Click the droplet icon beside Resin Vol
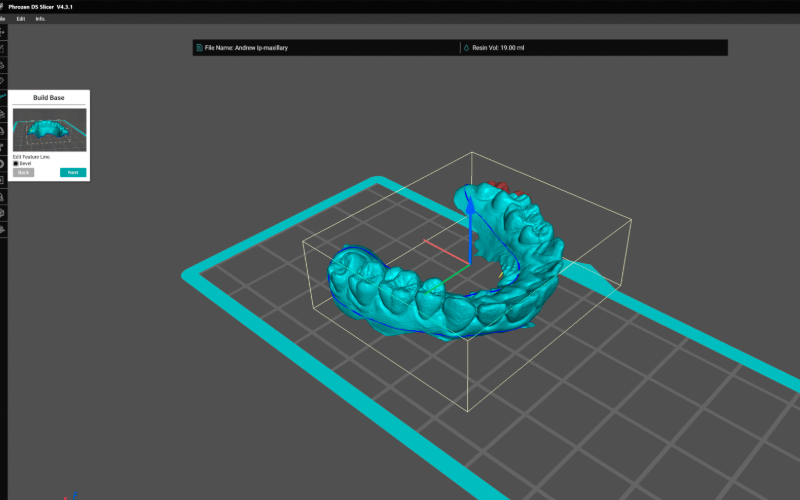Image resolution: width=800 pixels, height=500 pixels. tap(465, 47)
